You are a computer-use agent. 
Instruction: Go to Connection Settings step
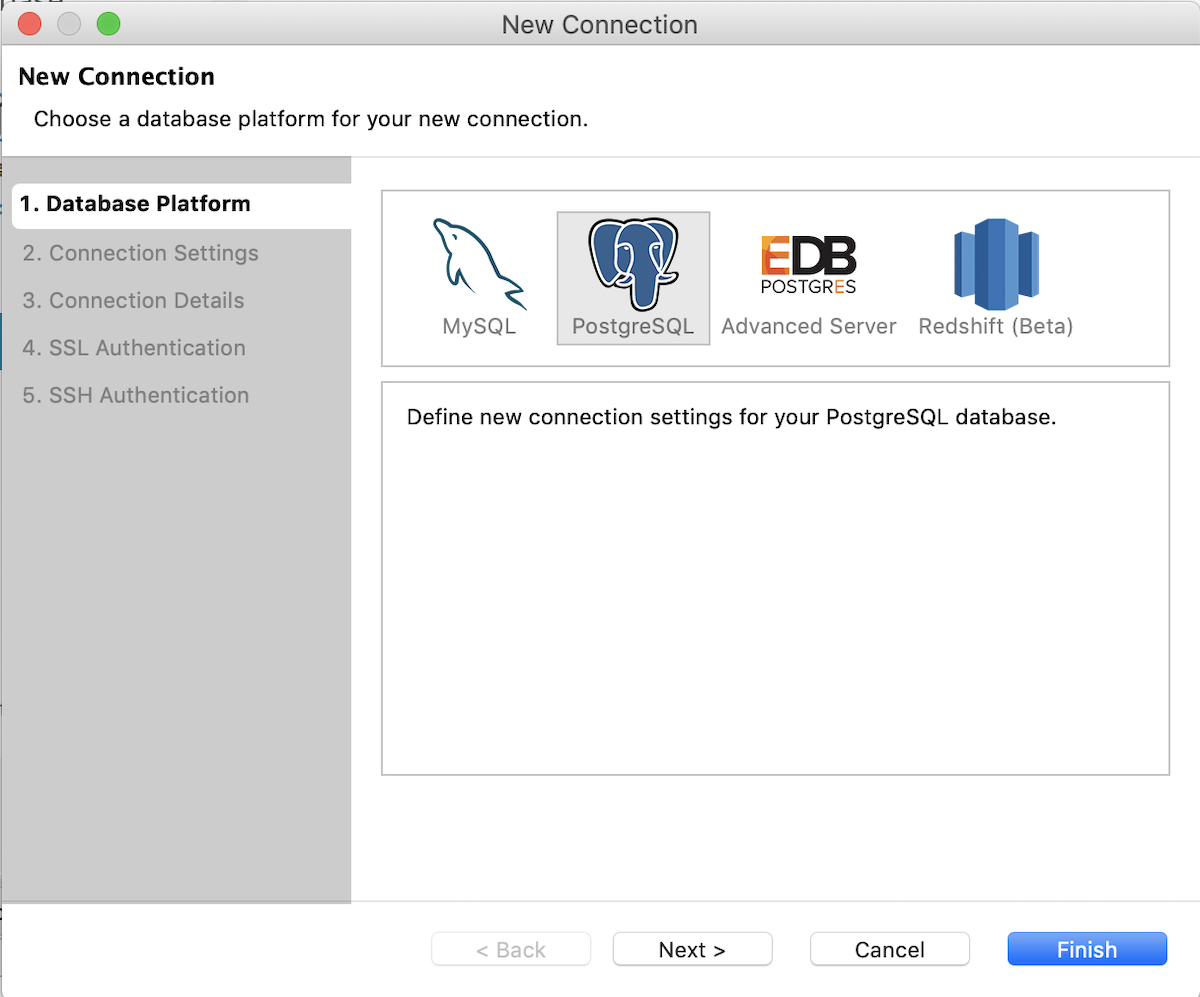(140, 253)
